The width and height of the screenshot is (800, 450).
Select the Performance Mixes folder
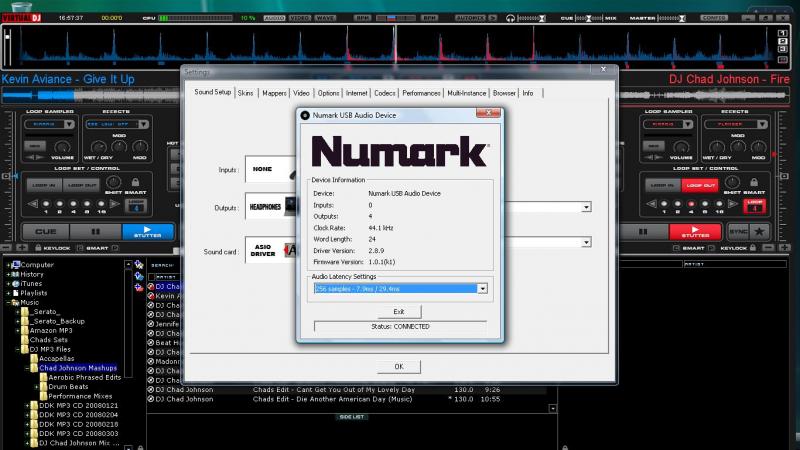pyautogui.click(x=80, y=396)
